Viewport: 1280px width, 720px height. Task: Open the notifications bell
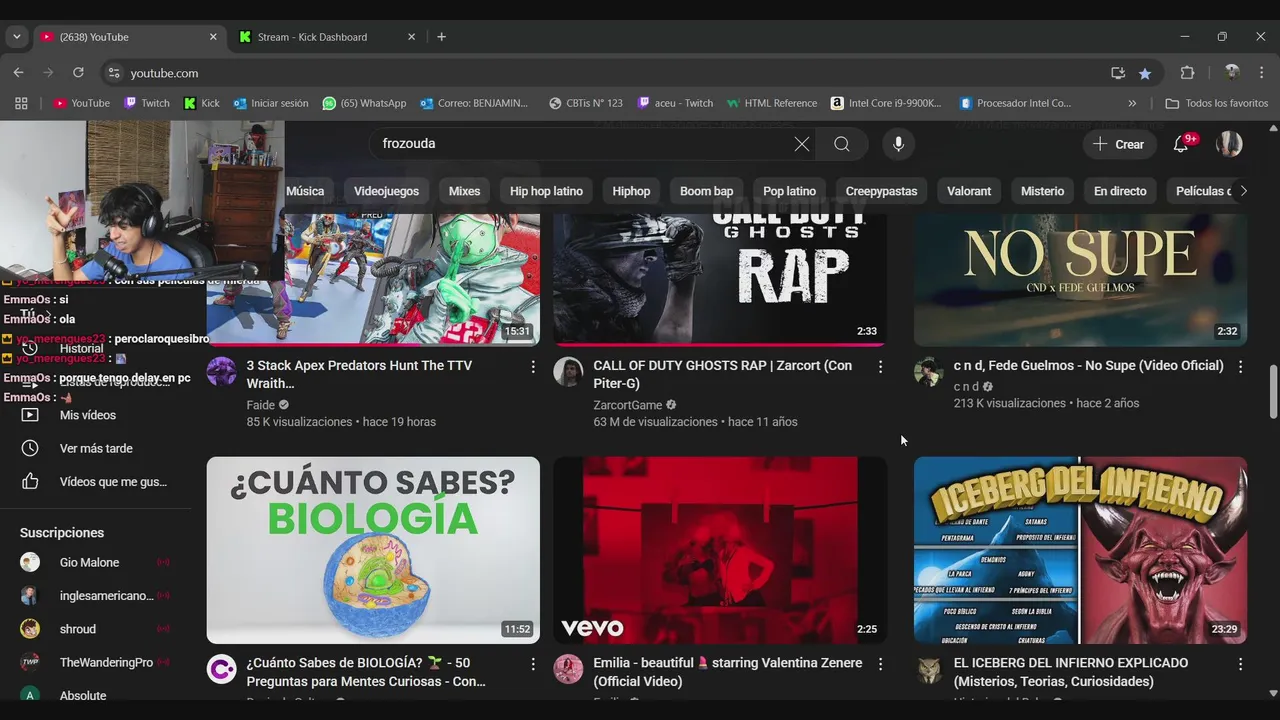(1181, 144)
